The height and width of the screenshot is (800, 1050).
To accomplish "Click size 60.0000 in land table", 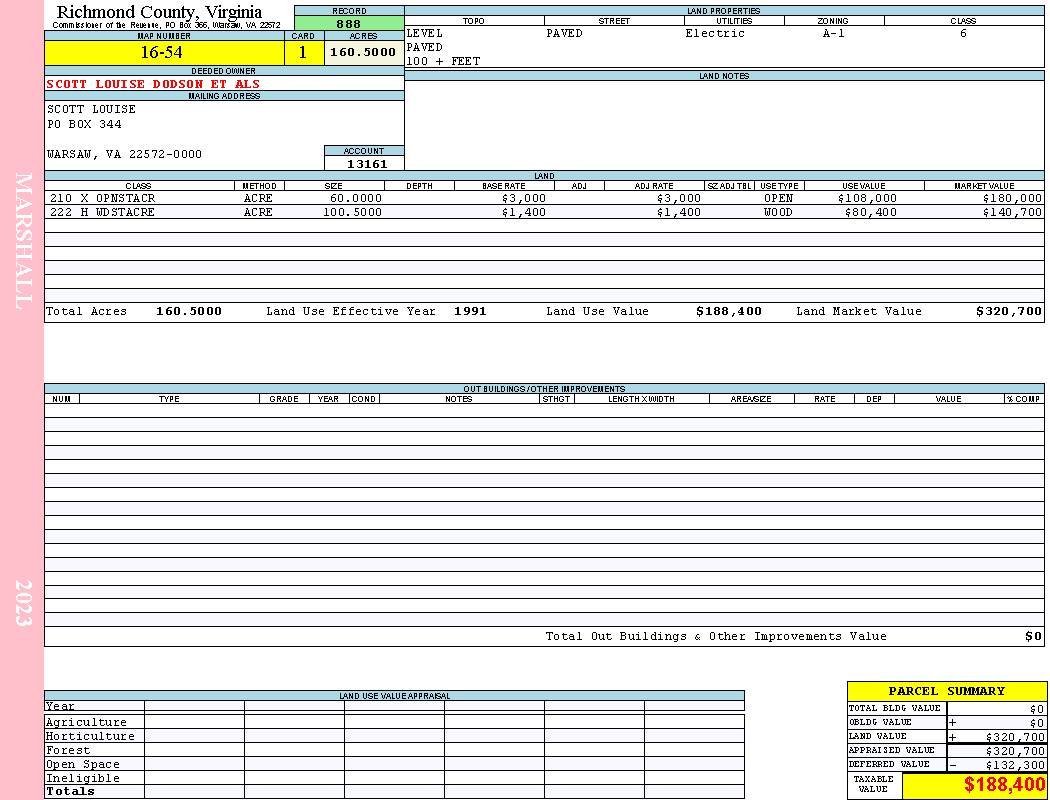I will (356, 199).
